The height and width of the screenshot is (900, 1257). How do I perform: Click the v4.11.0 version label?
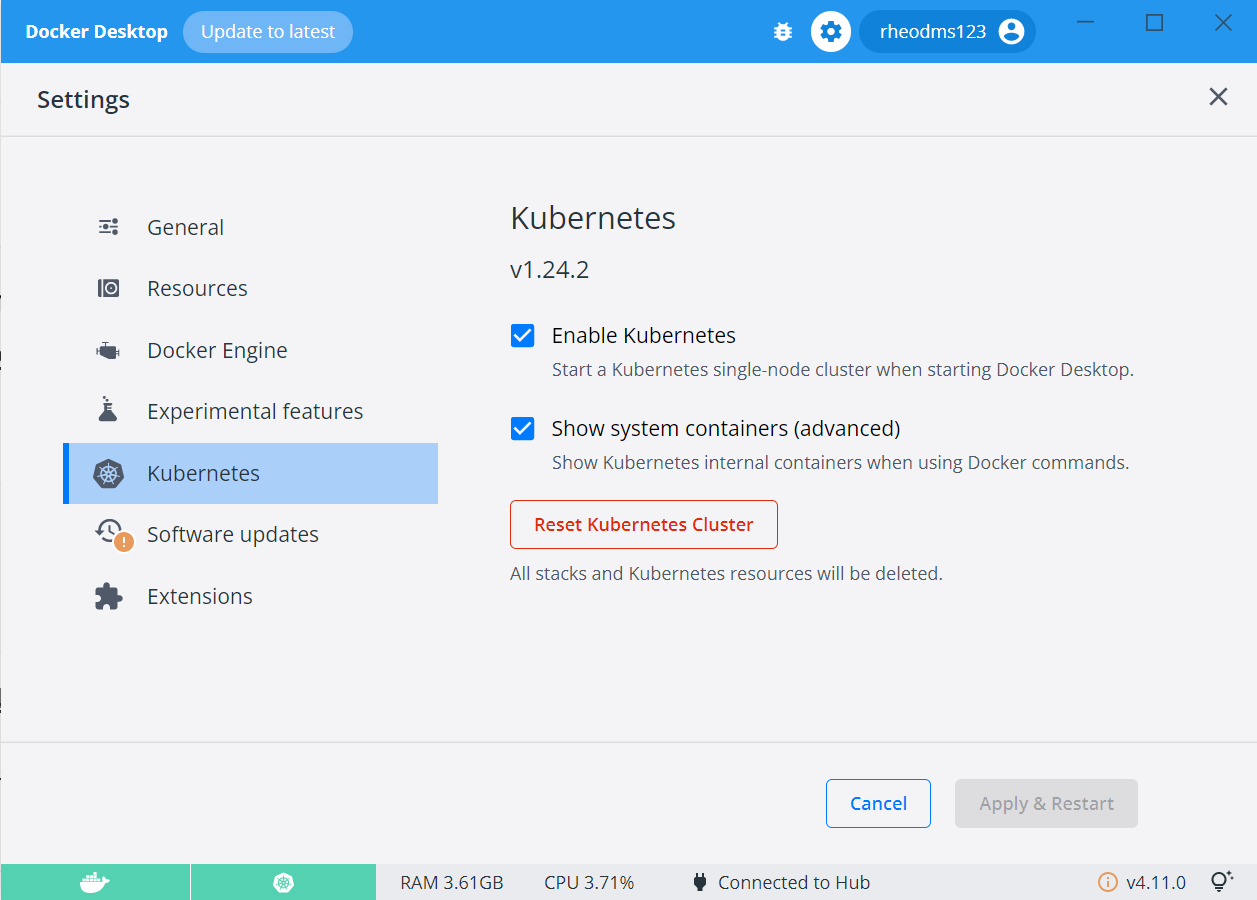[x=1156, y=882]
